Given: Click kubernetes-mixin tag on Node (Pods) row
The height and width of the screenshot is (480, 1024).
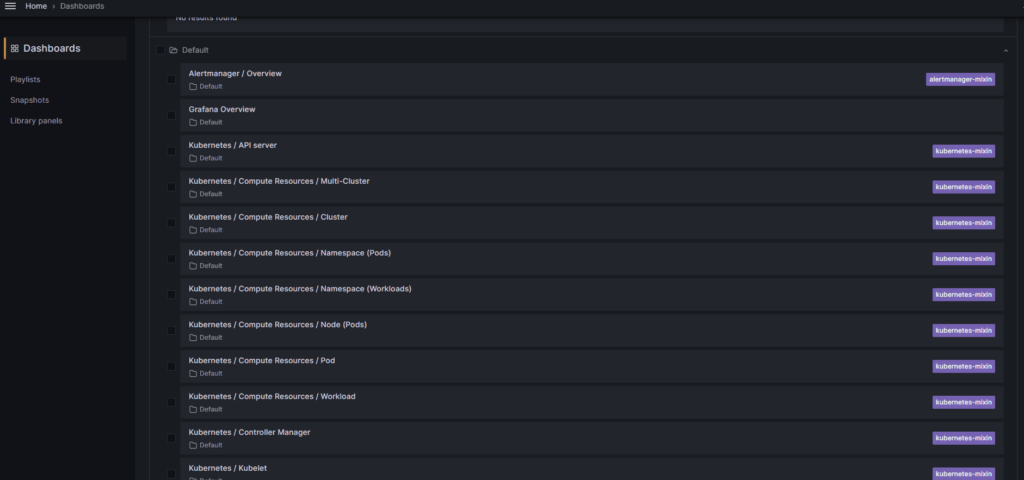Looking at the screenshot, I should (963, 331).
